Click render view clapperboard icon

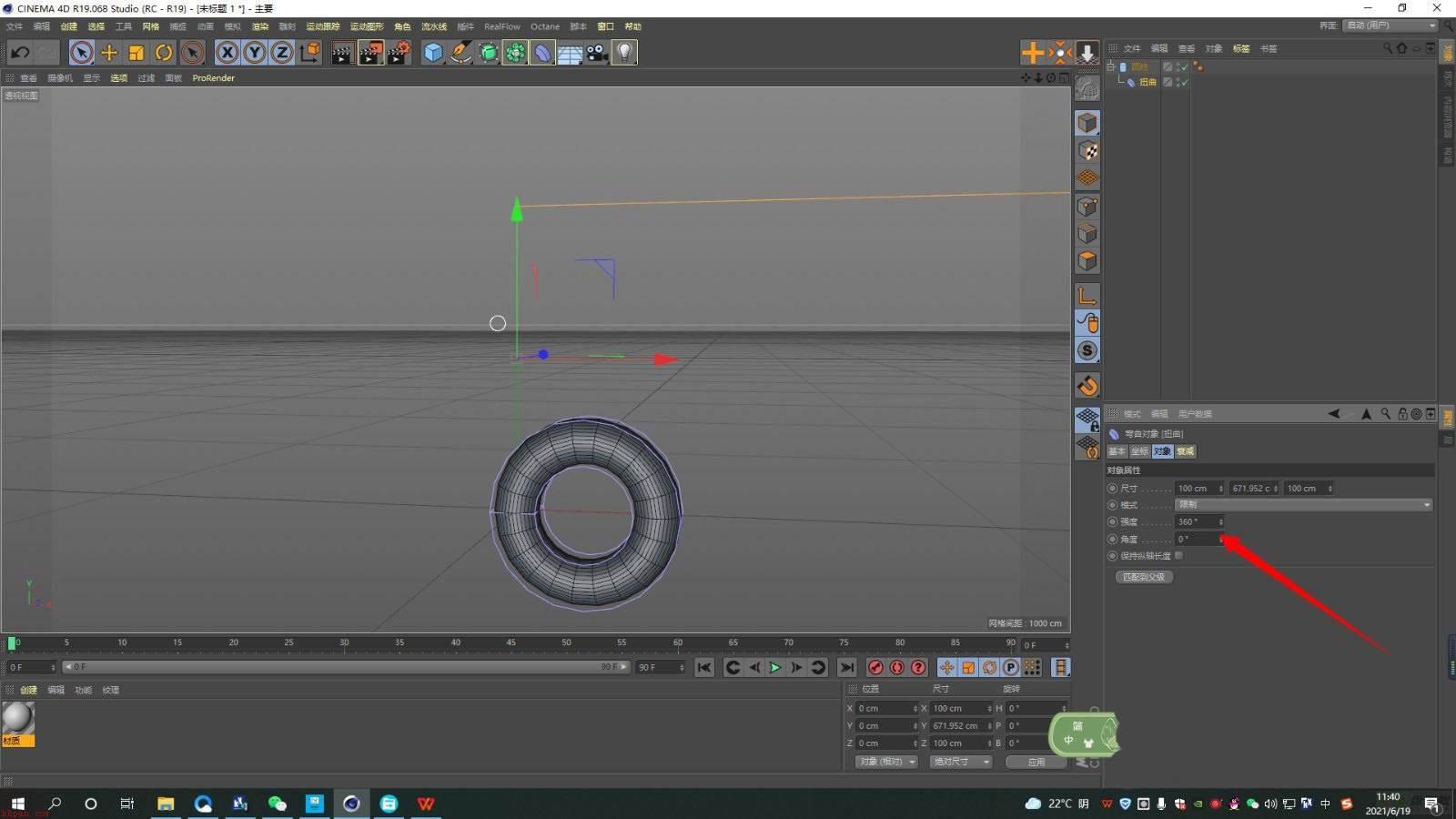click(342, 53)
